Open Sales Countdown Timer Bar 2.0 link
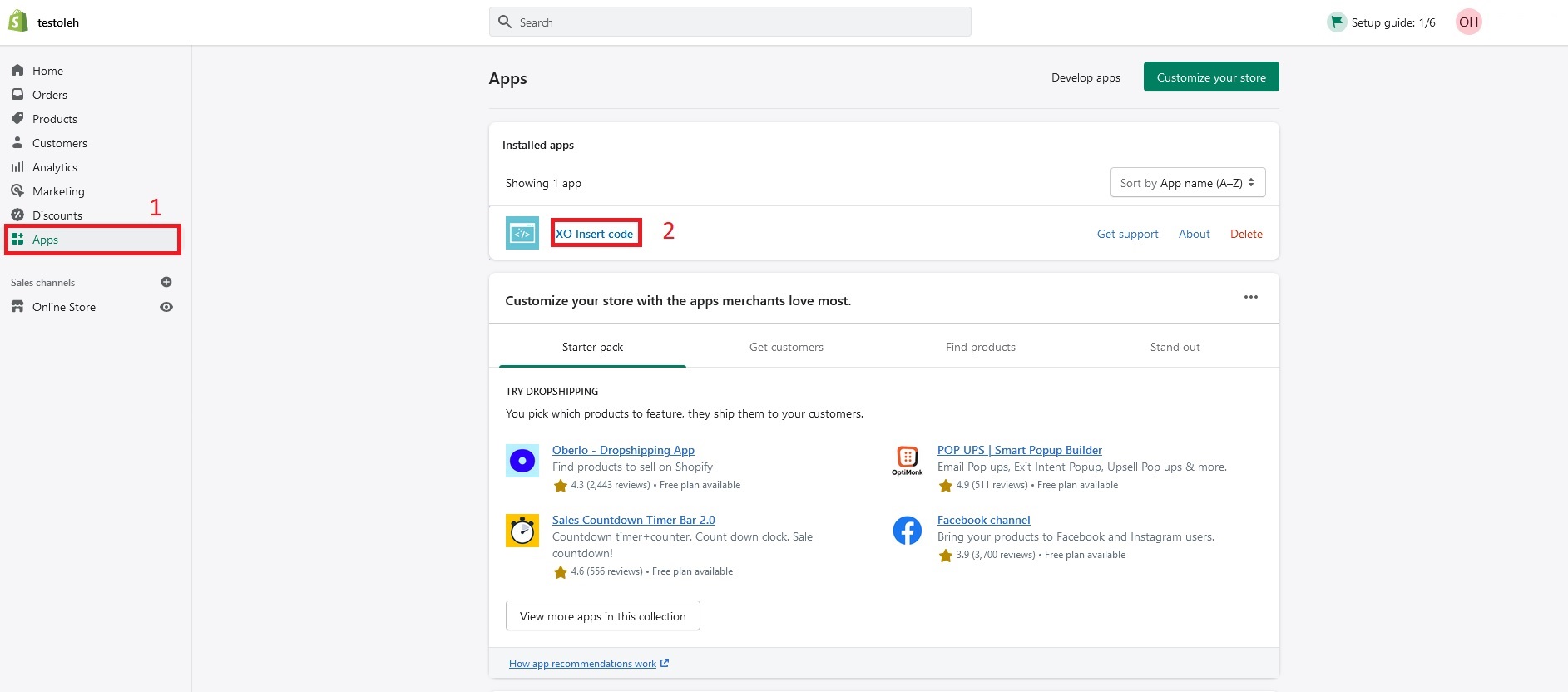The height and width of the screenshot is (692, 1568). point(634,520)
